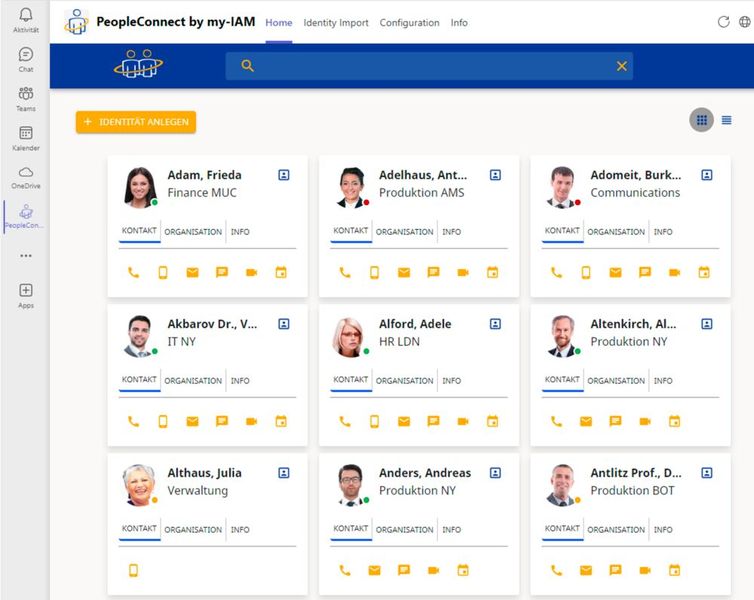
Task: Select KONTAKT tab on Akbarov Dr. card
Action: [x=139, y=380]
